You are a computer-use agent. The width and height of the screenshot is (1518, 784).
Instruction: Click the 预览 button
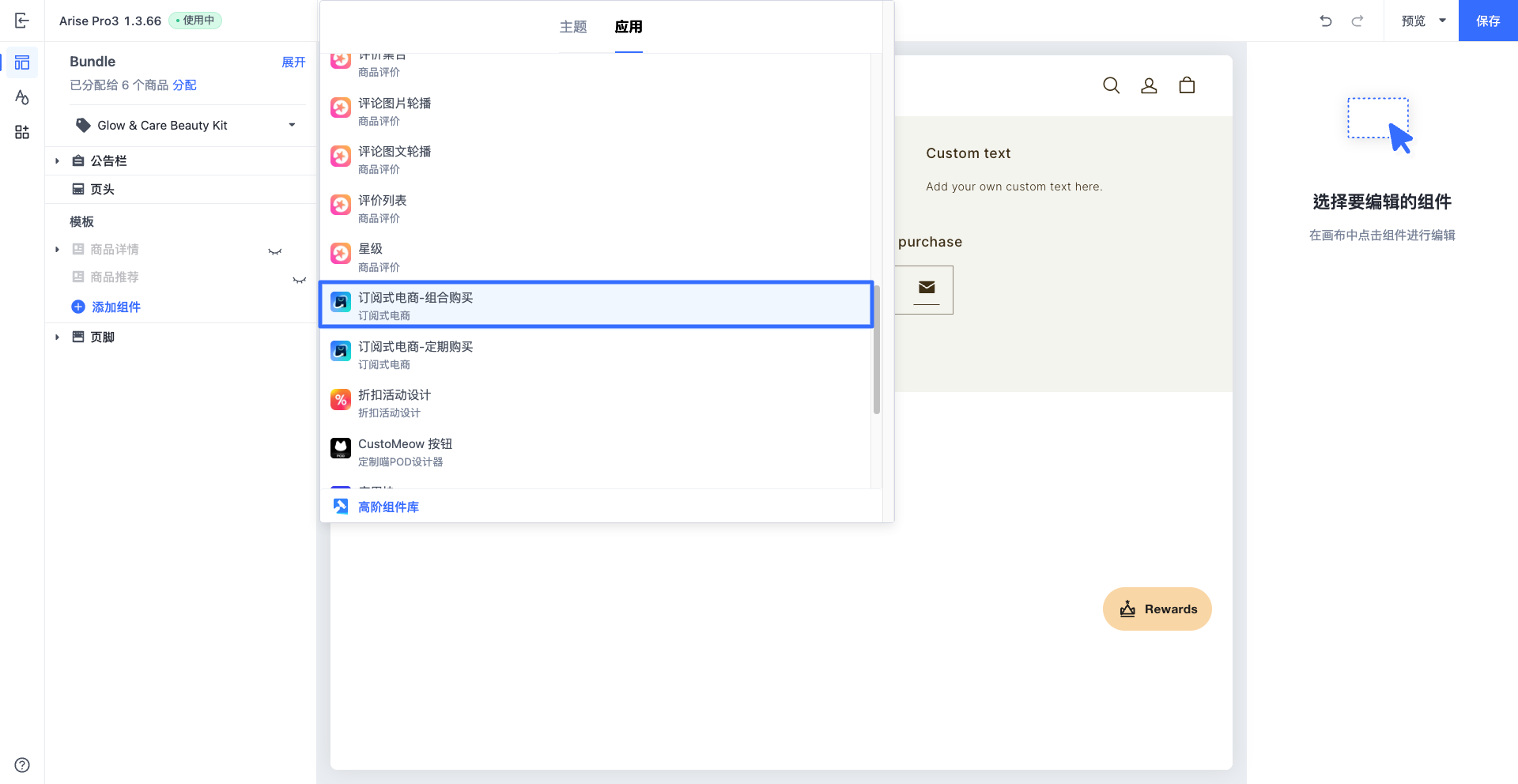[1413, 21]
